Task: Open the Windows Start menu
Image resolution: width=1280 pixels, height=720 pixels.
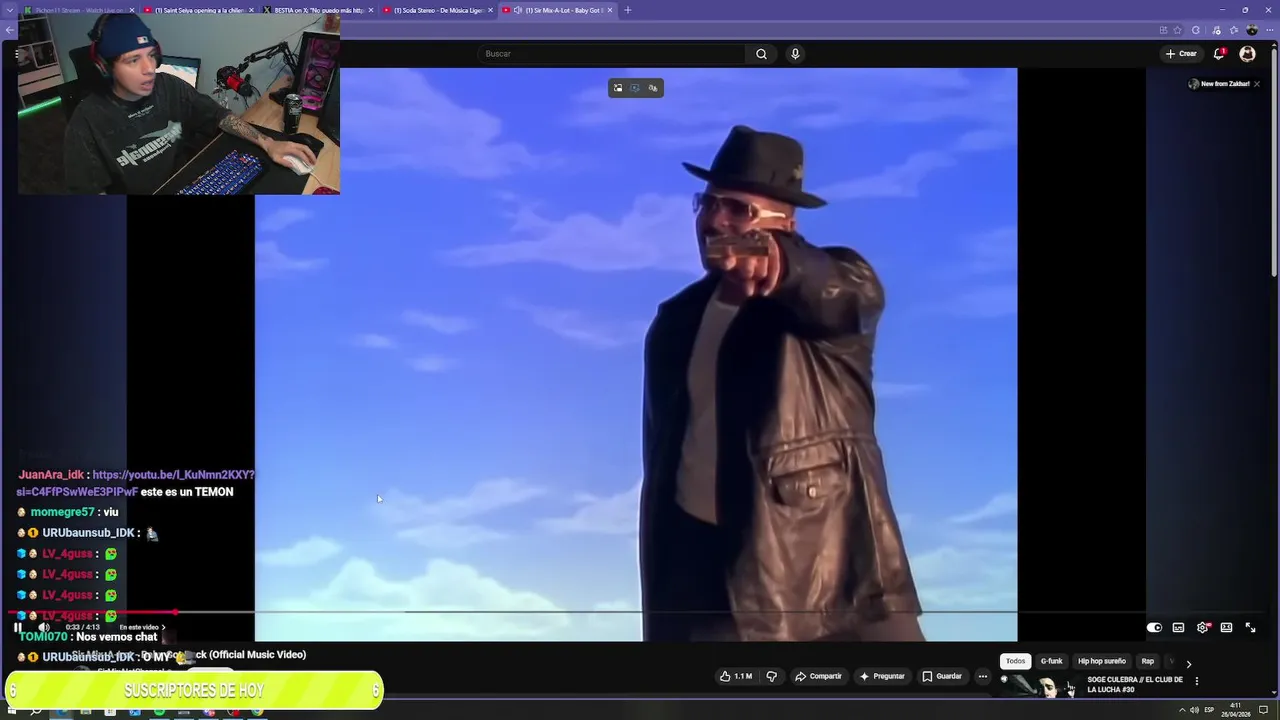Action: pyautogui.click(x=11, y=711)
